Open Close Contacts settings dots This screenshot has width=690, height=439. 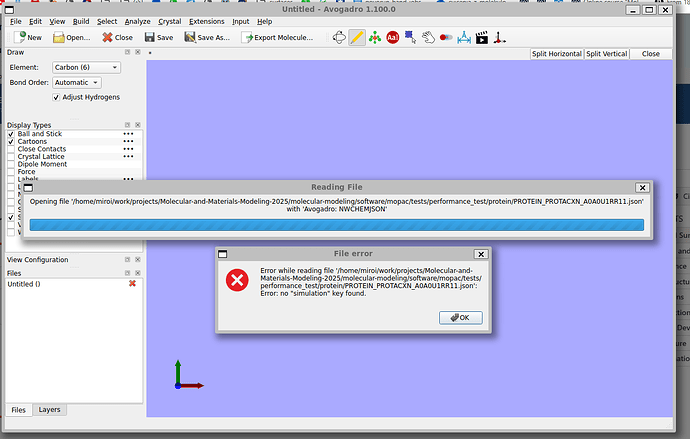(x=128, y=149)
